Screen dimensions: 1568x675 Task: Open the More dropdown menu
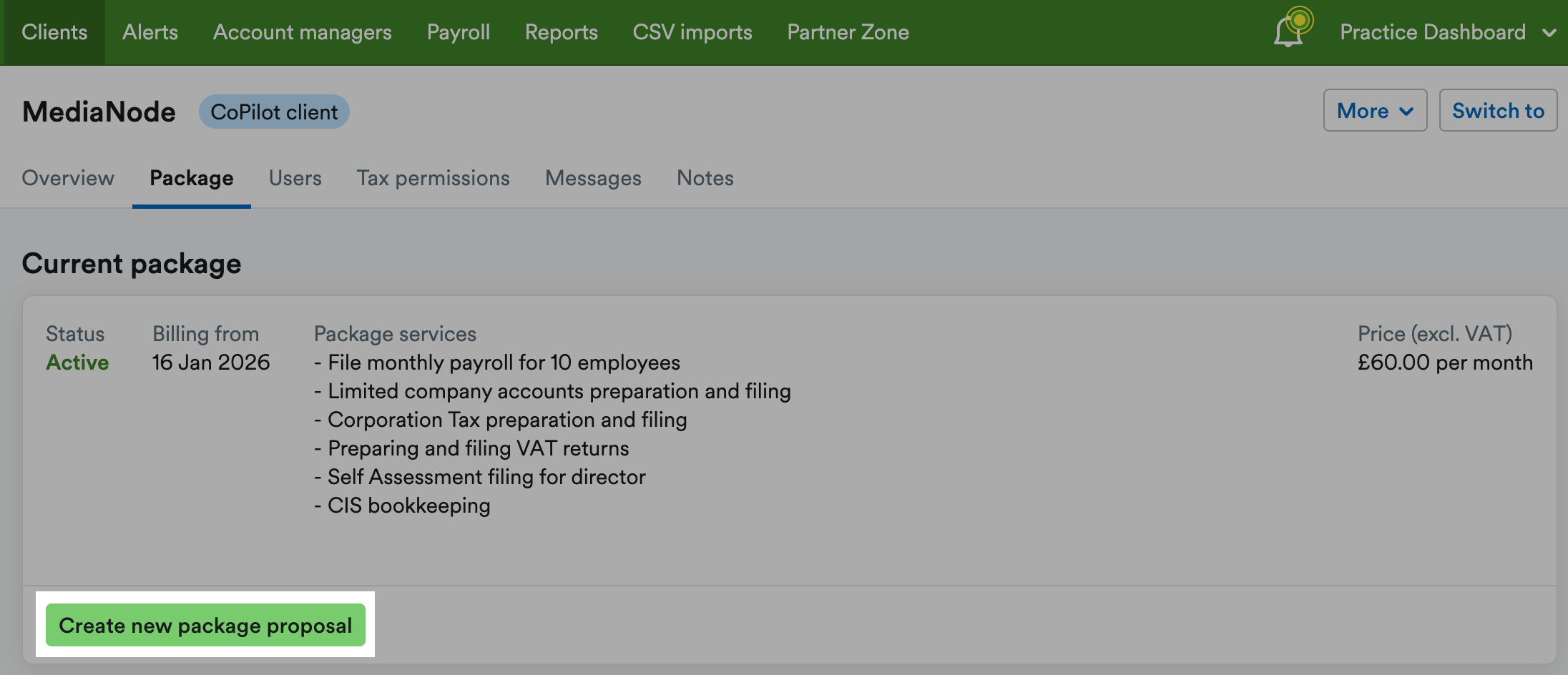[1375, 110]
